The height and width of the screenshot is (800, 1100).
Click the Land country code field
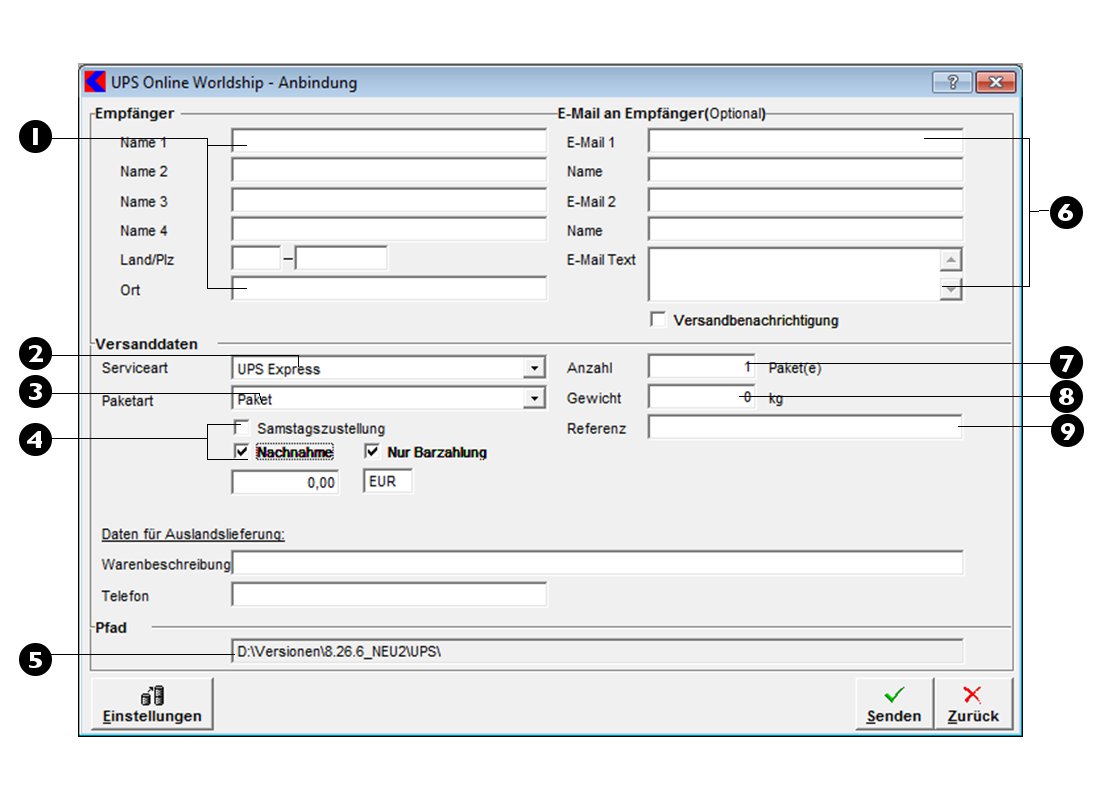pos(256,259)
